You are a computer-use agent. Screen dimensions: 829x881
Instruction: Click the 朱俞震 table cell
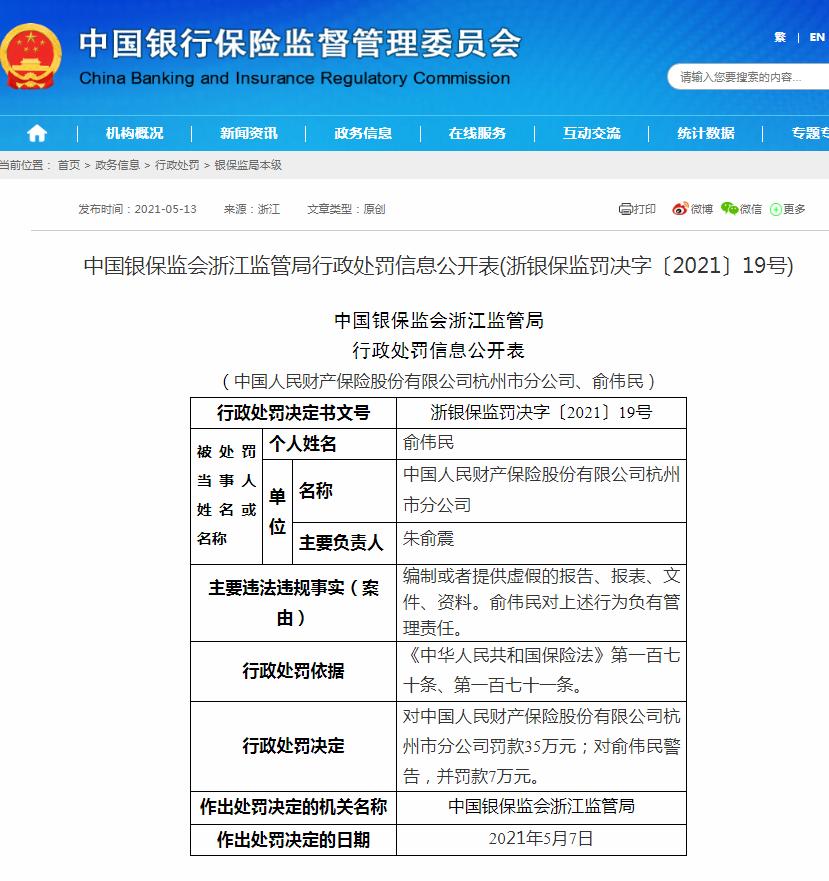(541, 543)
